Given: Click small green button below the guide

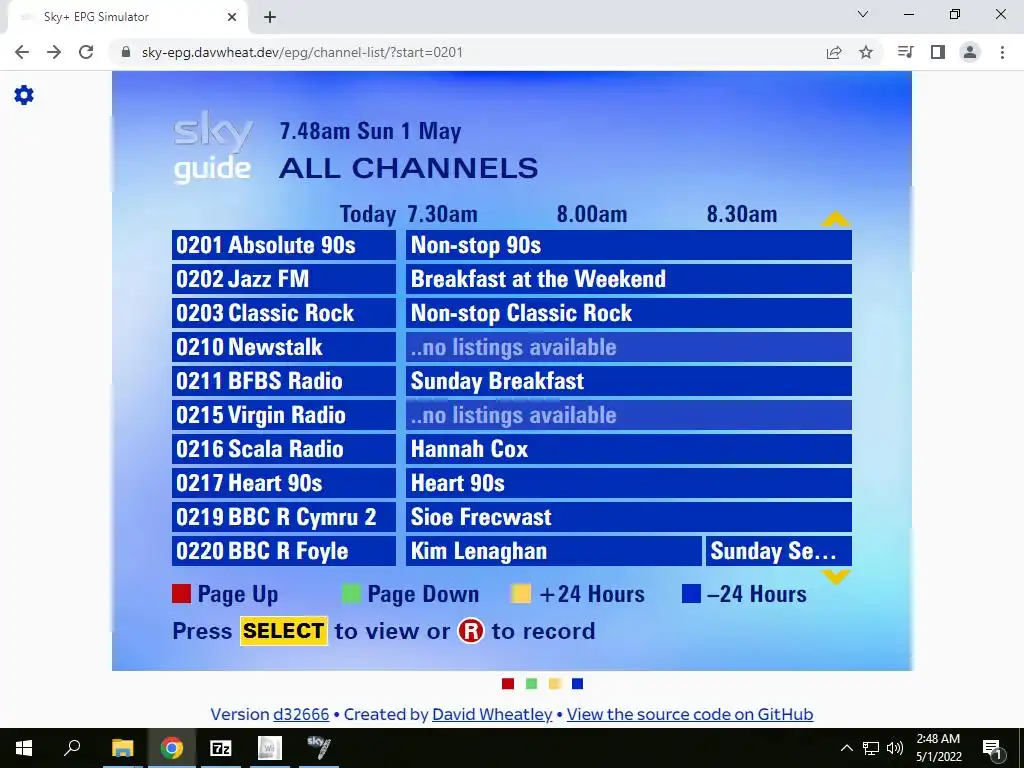Looking at the screenshot, I should (532, 684).
